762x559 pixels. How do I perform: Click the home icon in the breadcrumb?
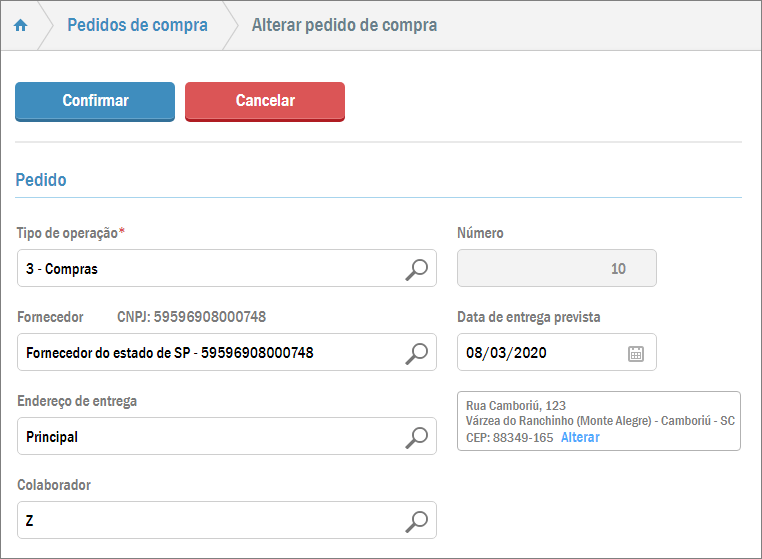(x=20, y=26)
